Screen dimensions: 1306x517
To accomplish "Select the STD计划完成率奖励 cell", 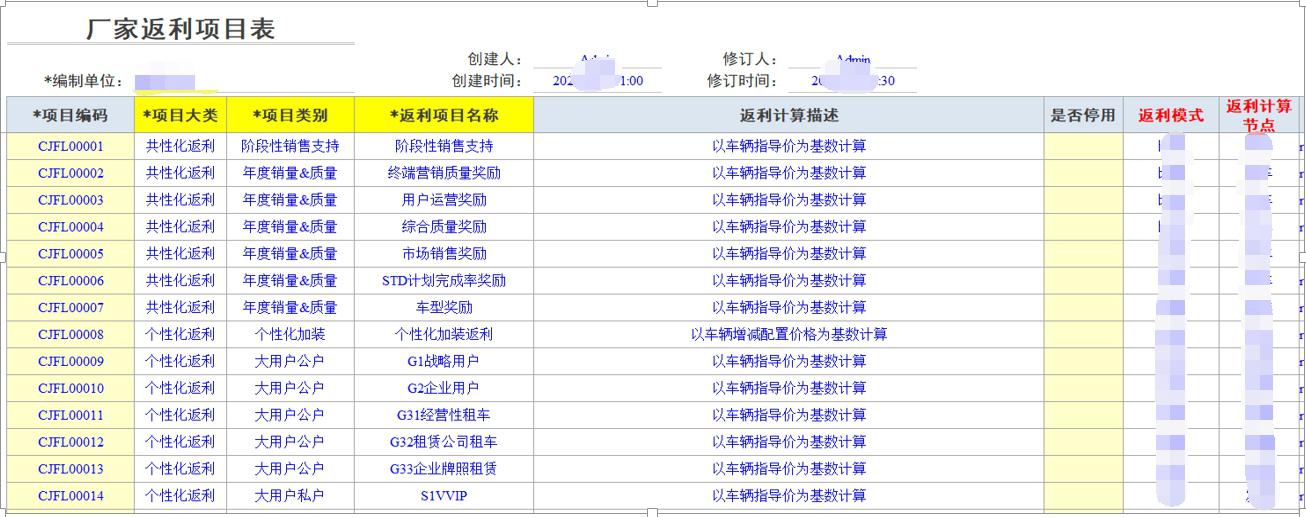I will [444, 280].
